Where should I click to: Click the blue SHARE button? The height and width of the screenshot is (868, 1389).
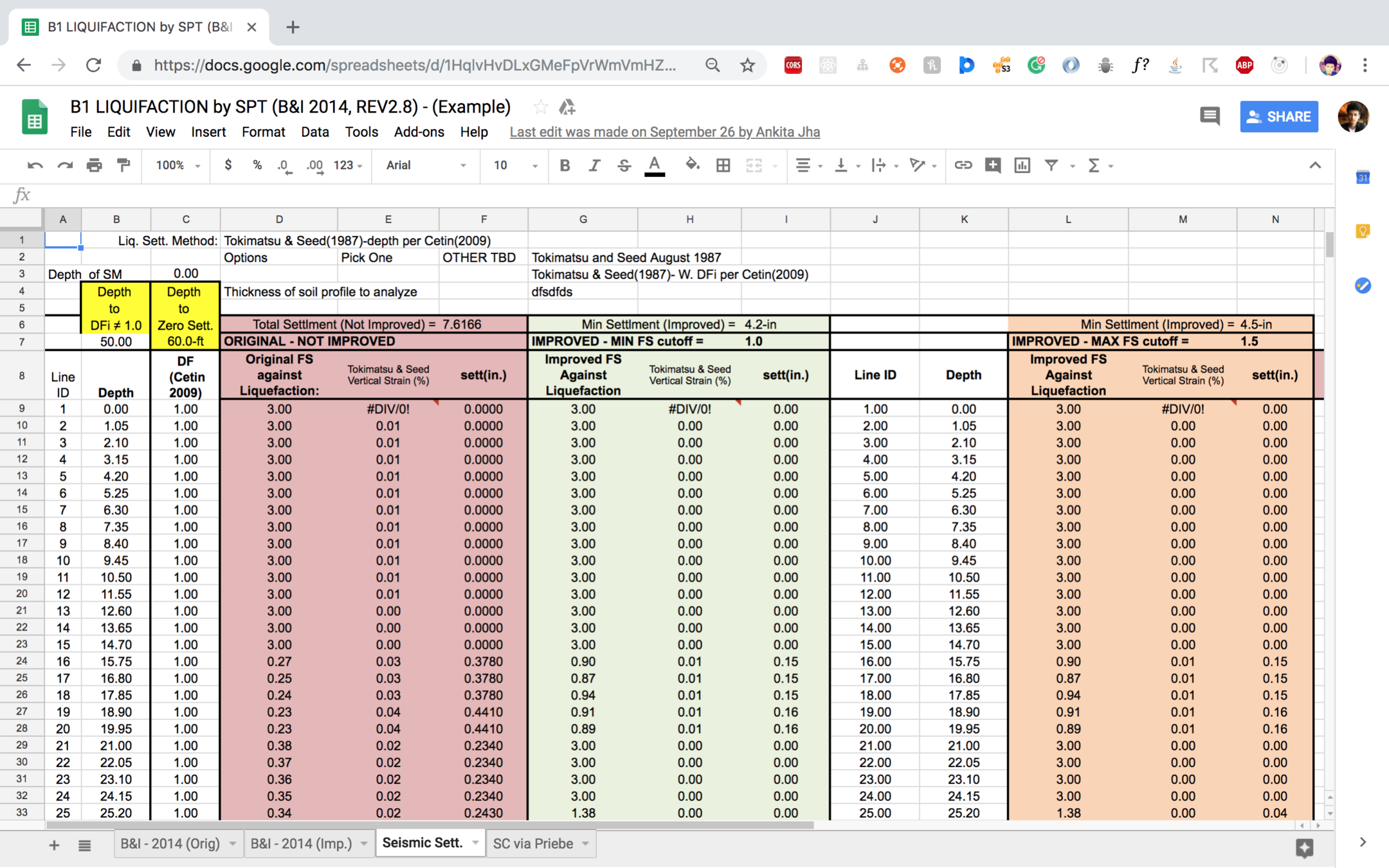pos(1278,116)
